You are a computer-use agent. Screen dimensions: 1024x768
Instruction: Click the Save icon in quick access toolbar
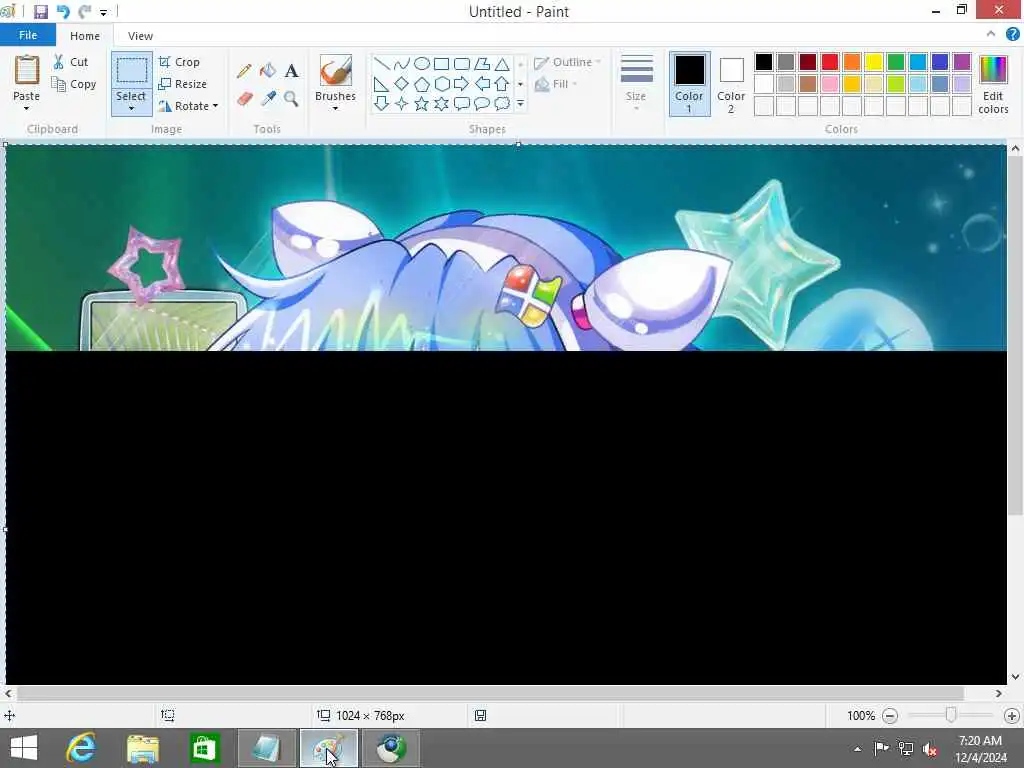pyautogui.click(x=41, y=12)
